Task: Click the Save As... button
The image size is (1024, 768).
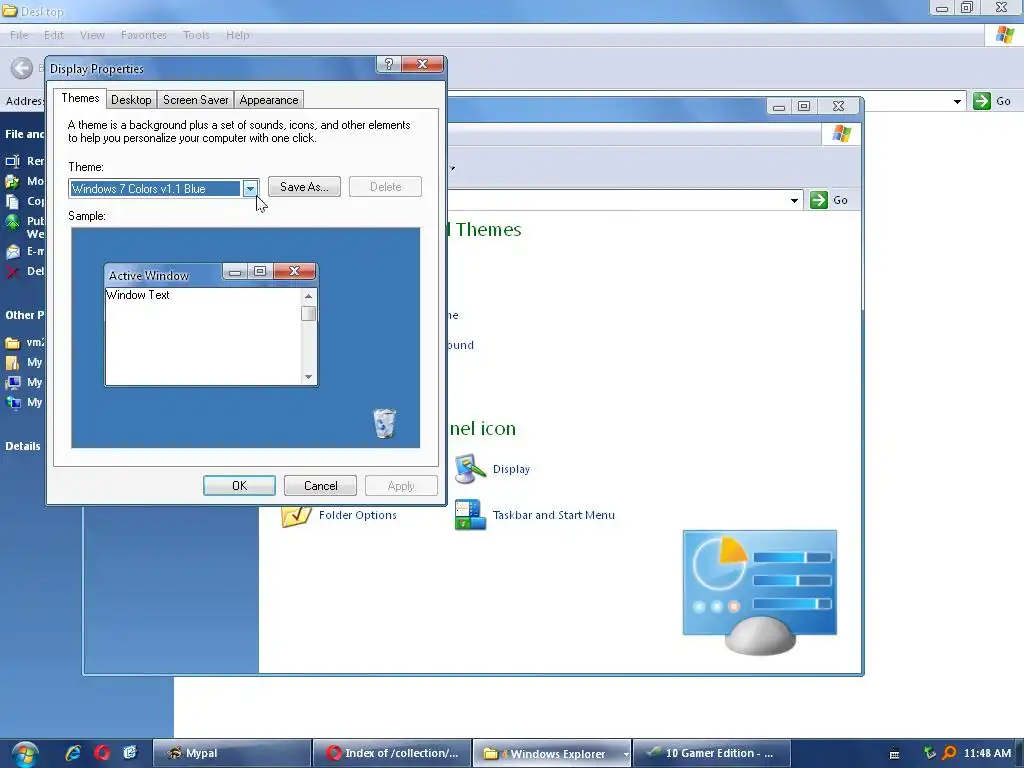Action: [304, 187]
